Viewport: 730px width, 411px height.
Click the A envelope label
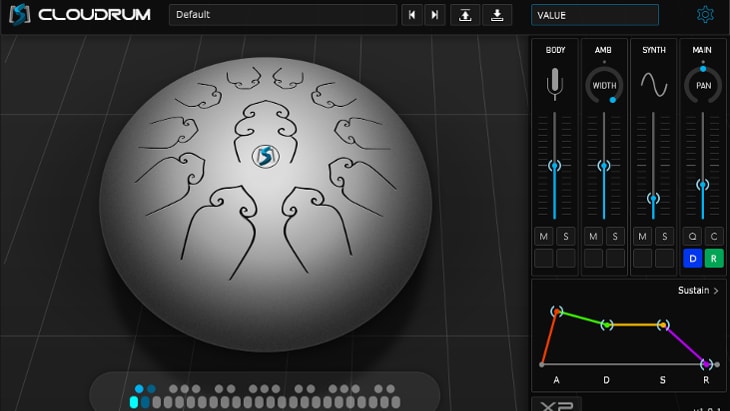pyautogui.click(x=556, y=380)
